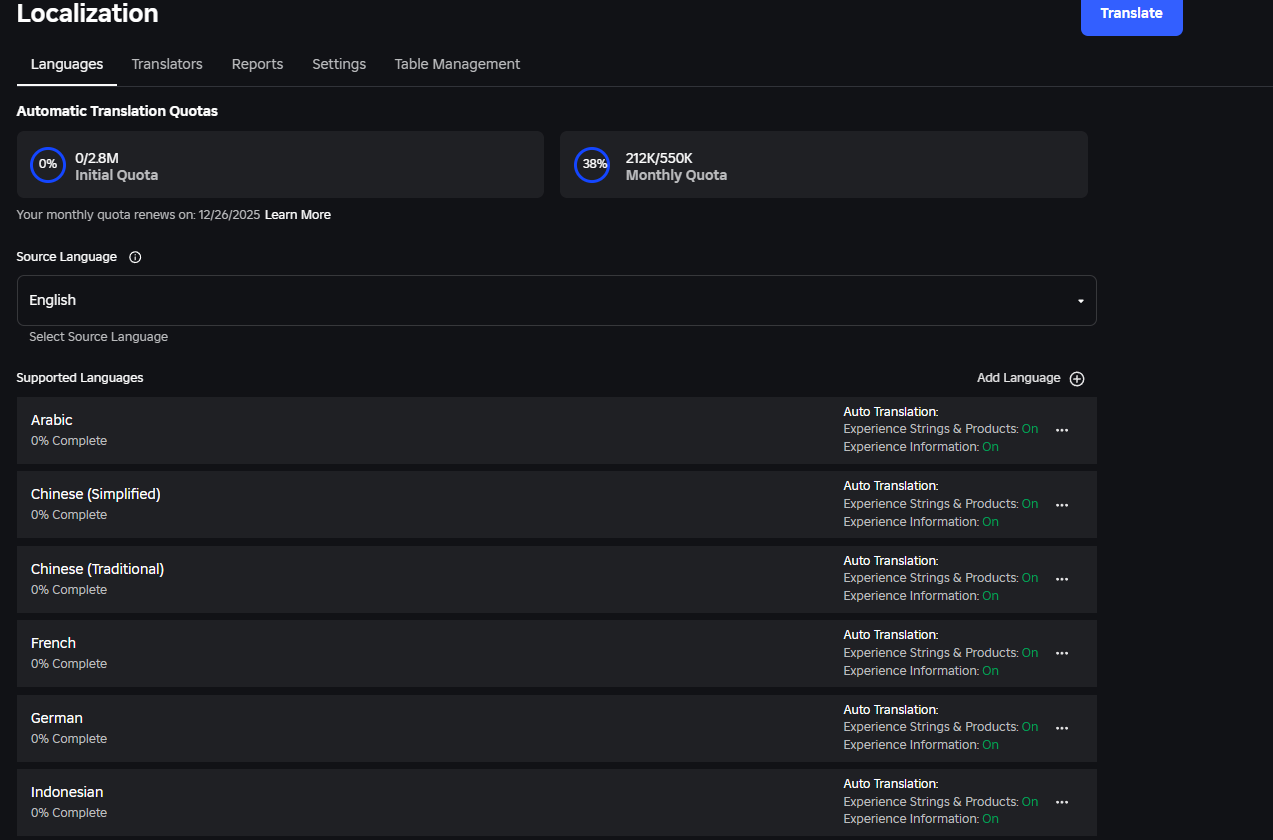Screen dimensions: 1273x840
Task: Click the Automatic Translation Quotas heading
Action: [x=117, y=111]
